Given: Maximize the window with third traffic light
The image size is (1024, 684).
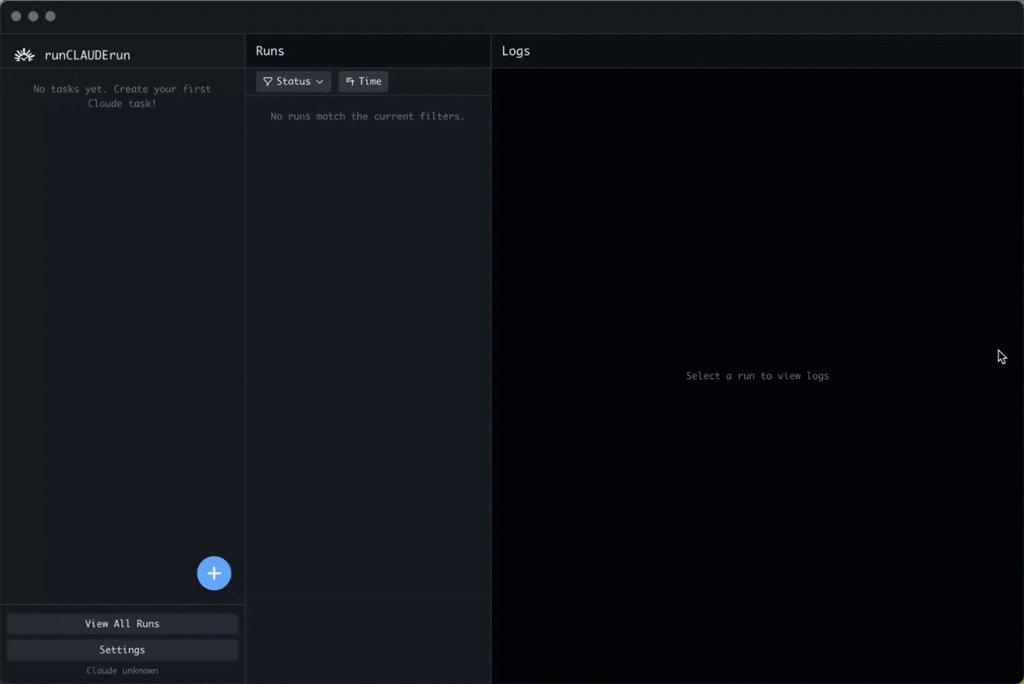Looking at the screenshot, I should point(50,16).
